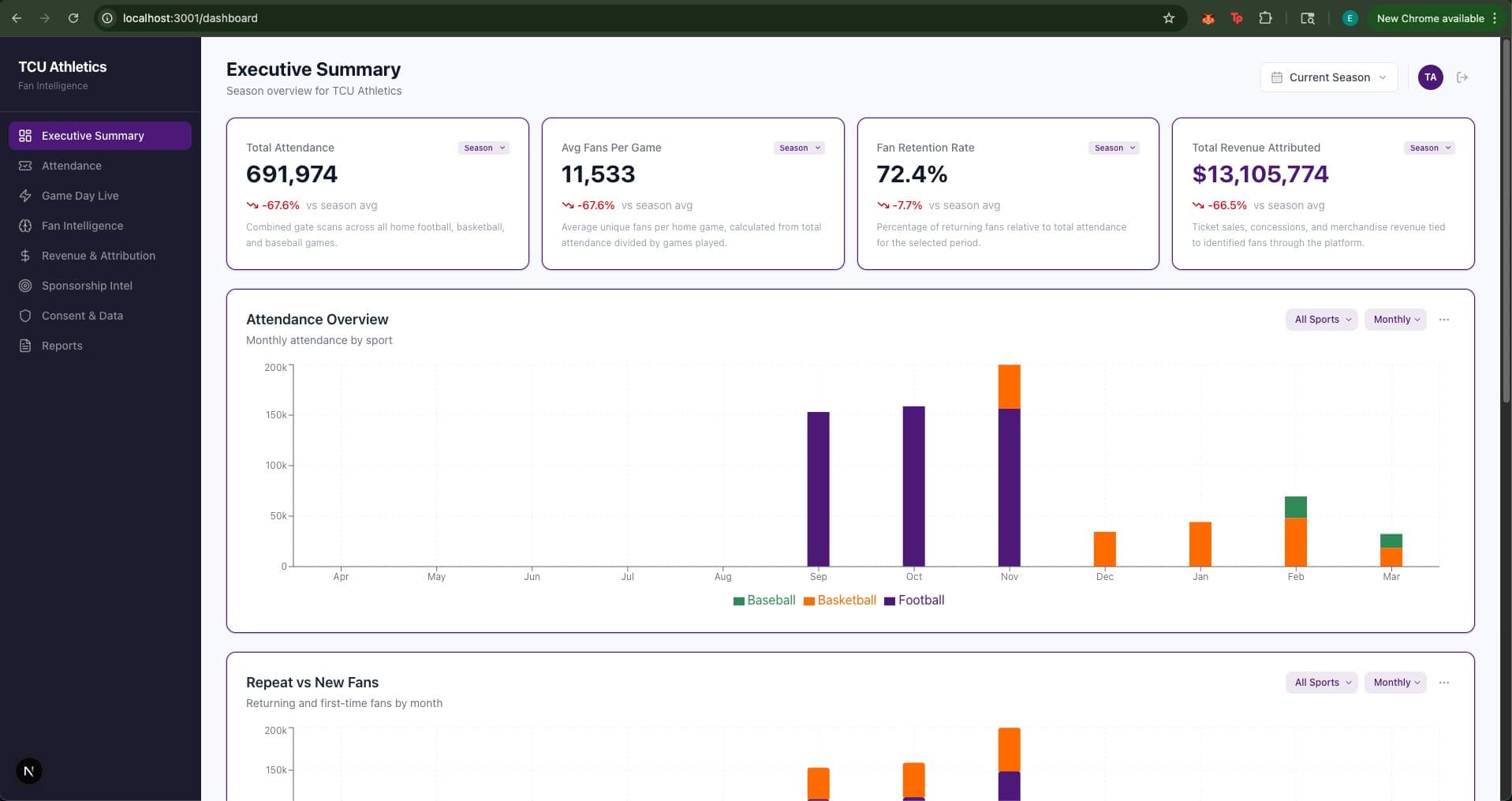Click the -7.7% retention change indicator
This screenshot has width=1512, height=801.
click(899, 205)
